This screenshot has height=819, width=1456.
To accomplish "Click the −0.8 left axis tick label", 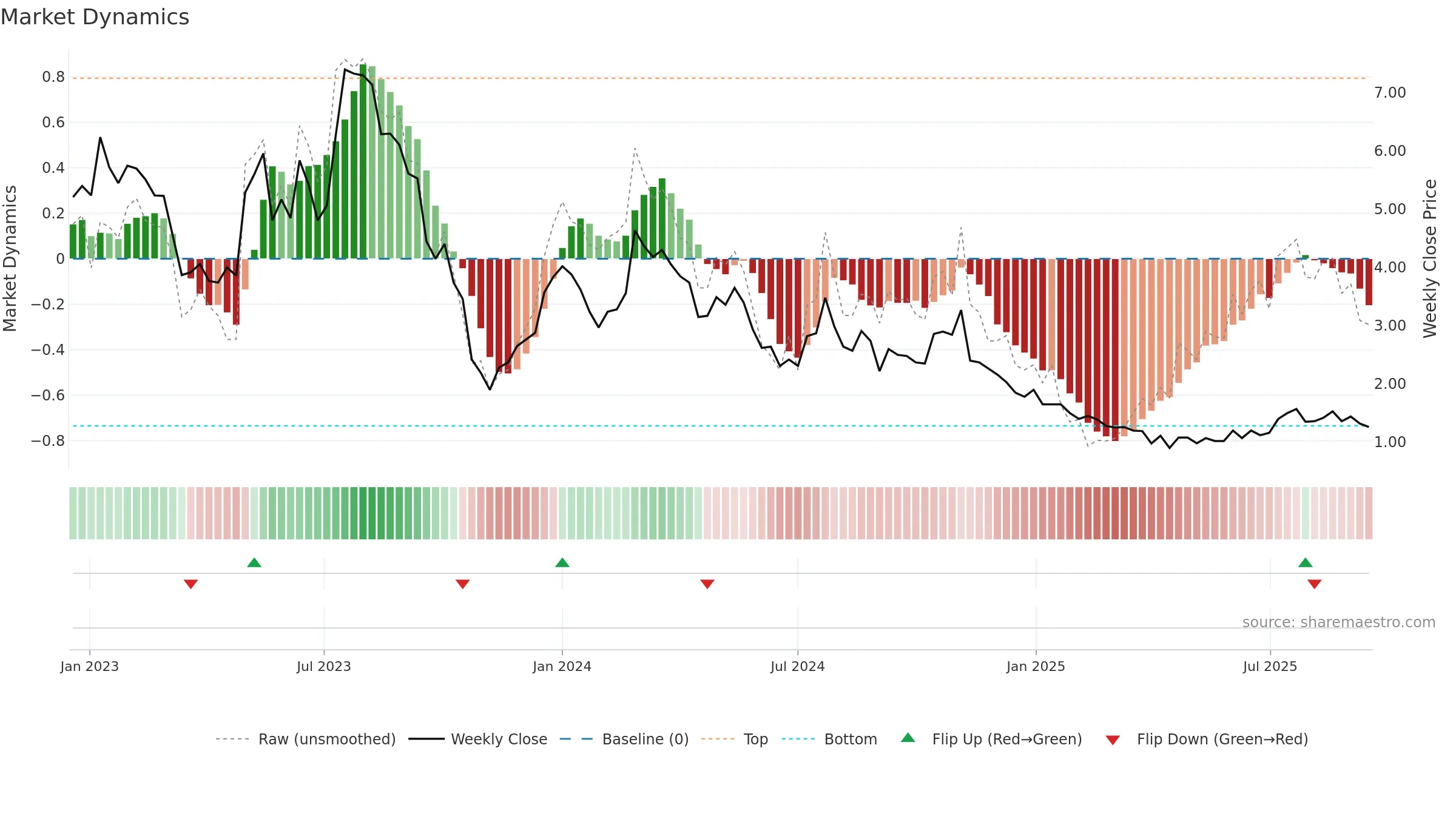I will [x=48, y=441].
